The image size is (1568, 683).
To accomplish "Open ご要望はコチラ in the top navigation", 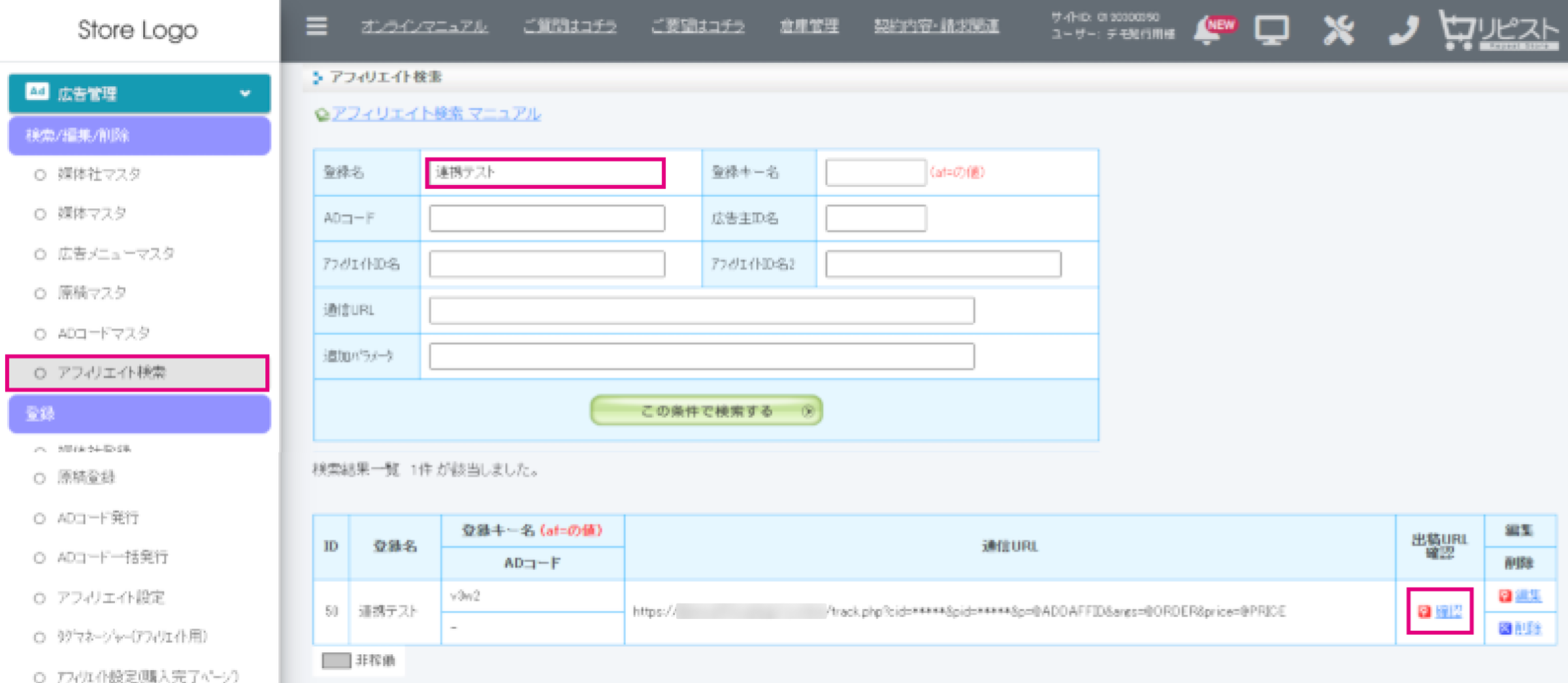I will pos(698,26).
